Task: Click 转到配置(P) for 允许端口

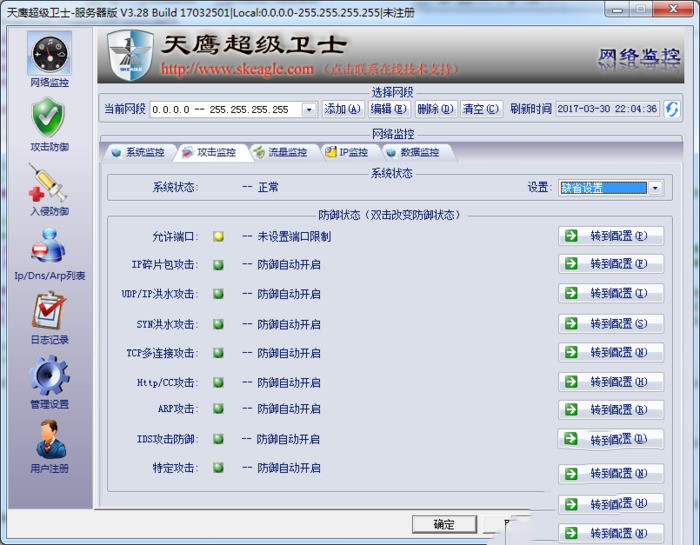Action: click(611, 236)
